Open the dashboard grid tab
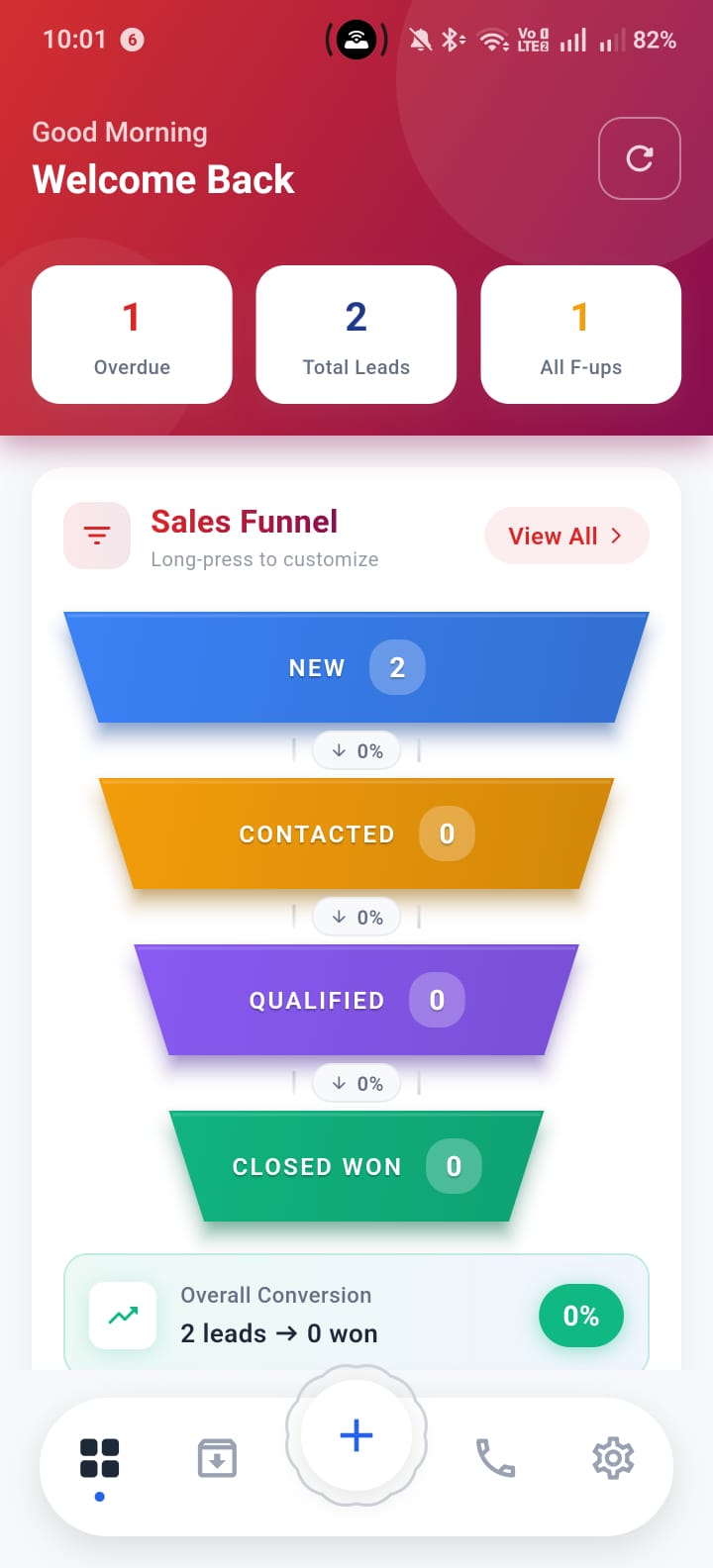 tap(99, 1458)
